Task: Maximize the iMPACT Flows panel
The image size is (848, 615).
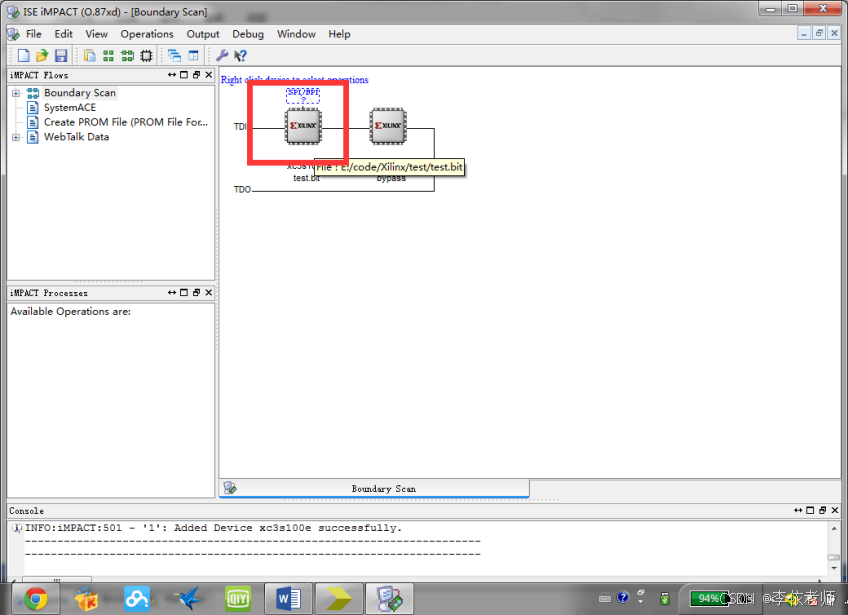Action: pyautogui.click(x=184, y=75)
